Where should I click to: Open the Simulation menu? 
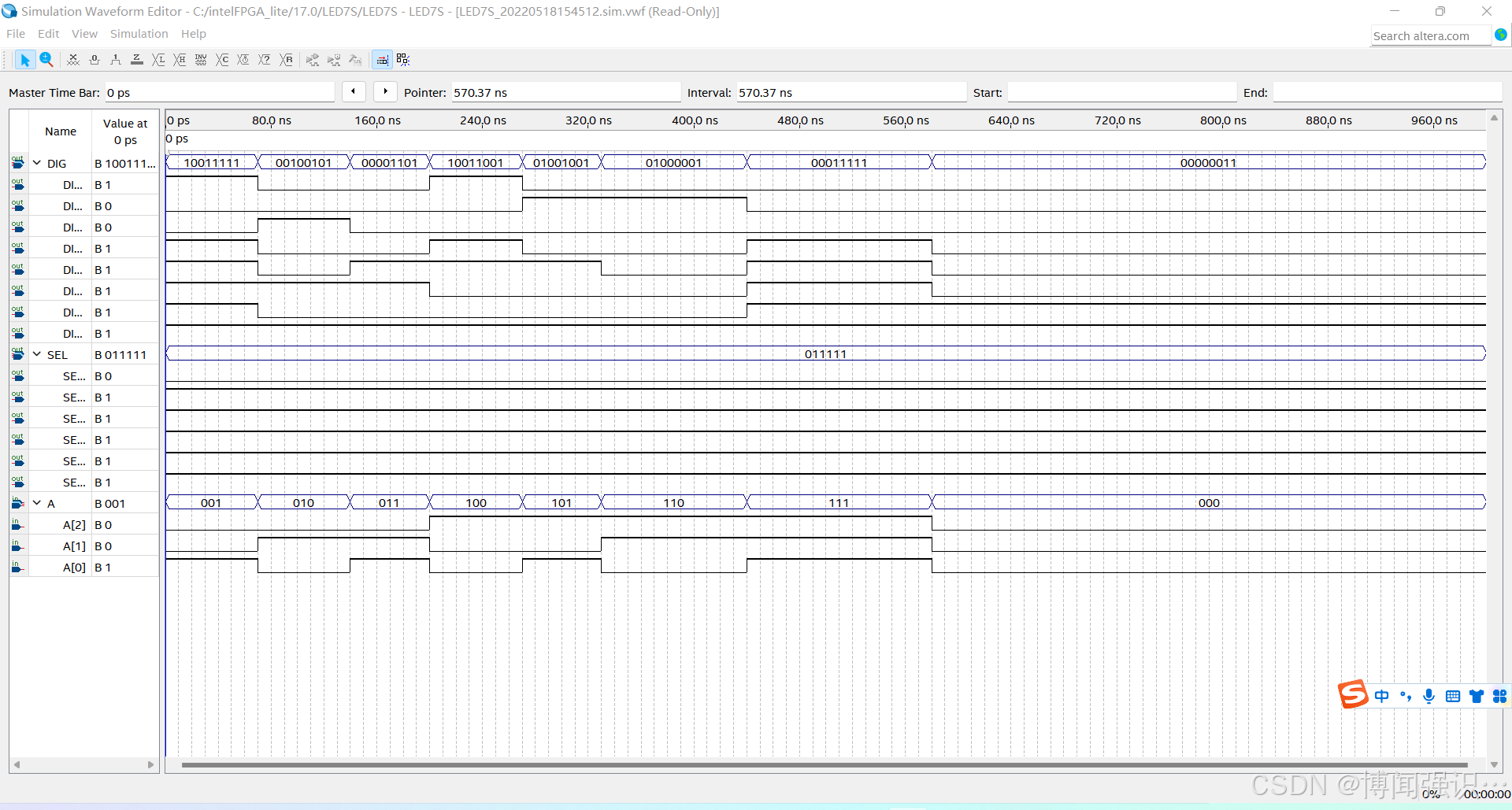click(x=139, y=34)
